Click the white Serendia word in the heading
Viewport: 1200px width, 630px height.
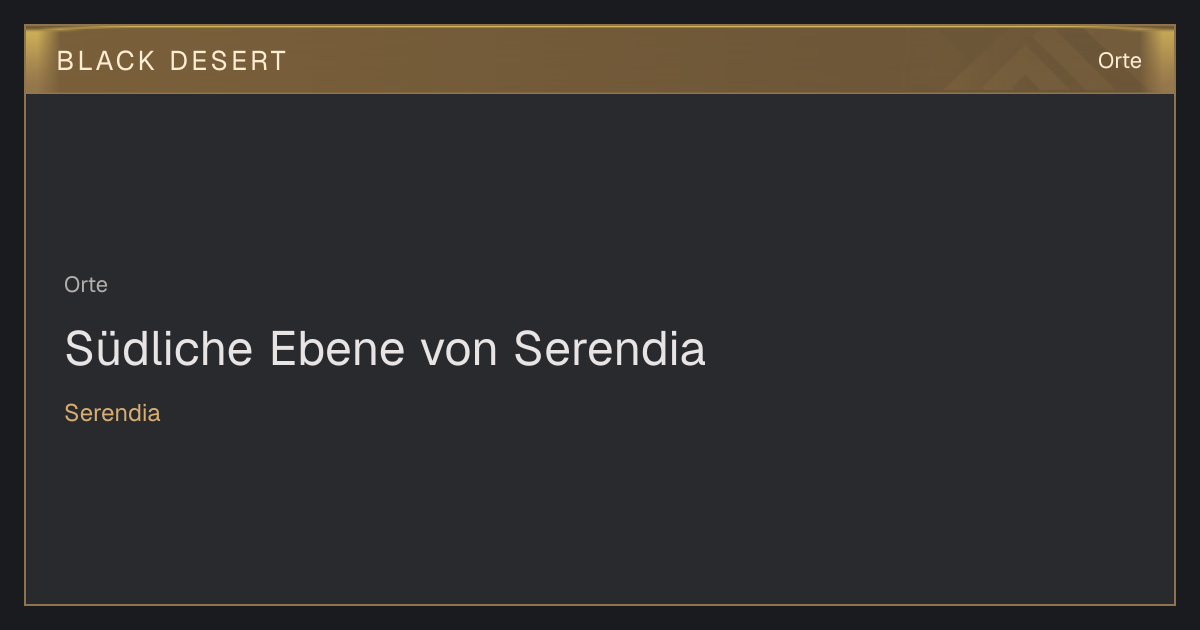coord(610,349)
